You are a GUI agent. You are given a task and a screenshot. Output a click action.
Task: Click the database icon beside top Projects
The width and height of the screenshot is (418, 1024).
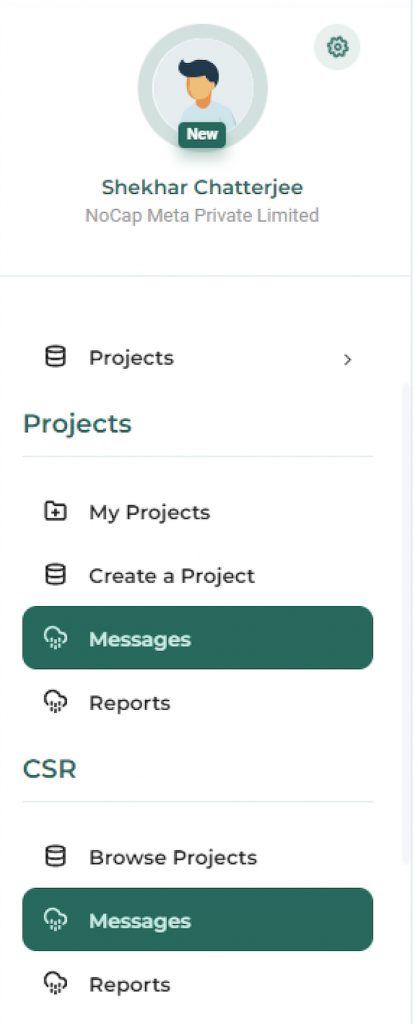(x=55, y=358)
